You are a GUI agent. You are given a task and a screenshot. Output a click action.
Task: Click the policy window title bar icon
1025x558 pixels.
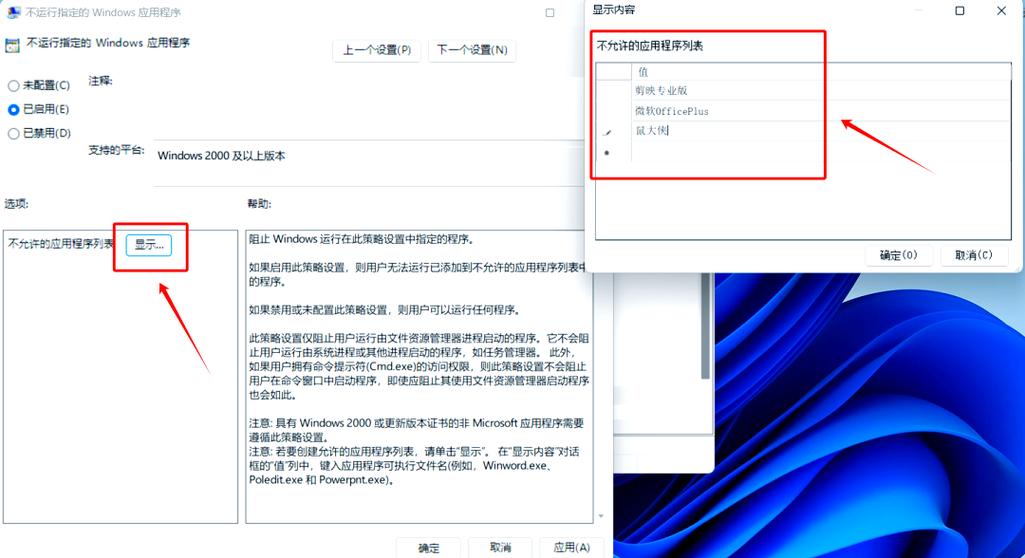coord(13,12)
